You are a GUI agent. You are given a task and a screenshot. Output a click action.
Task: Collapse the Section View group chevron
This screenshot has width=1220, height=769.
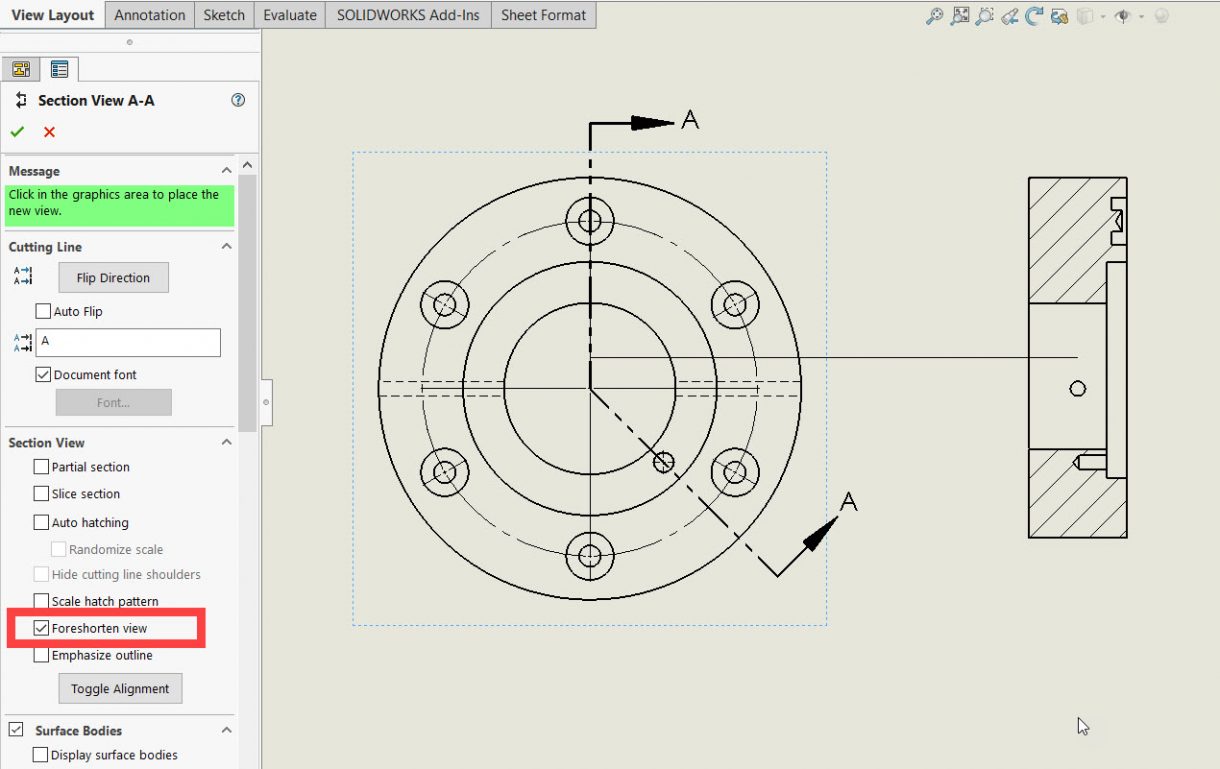pos(227,442)
